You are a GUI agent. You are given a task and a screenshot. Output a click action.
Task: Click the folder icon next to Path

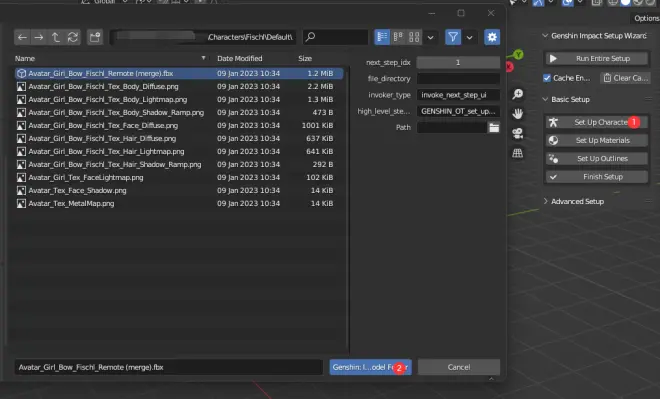pos(494,128)
